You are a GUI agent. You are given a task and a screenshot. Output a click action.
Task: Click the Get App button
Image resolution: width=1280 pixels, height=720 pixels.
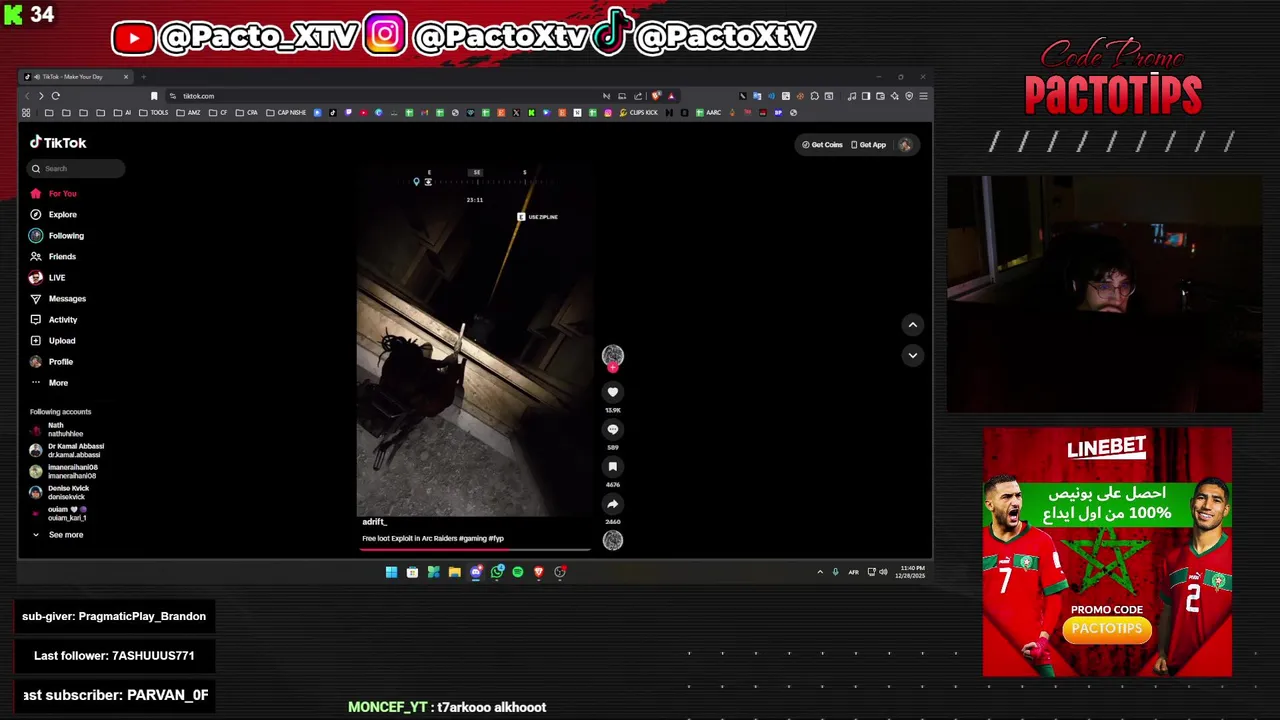pyautogui.click(x=868, y=145)
